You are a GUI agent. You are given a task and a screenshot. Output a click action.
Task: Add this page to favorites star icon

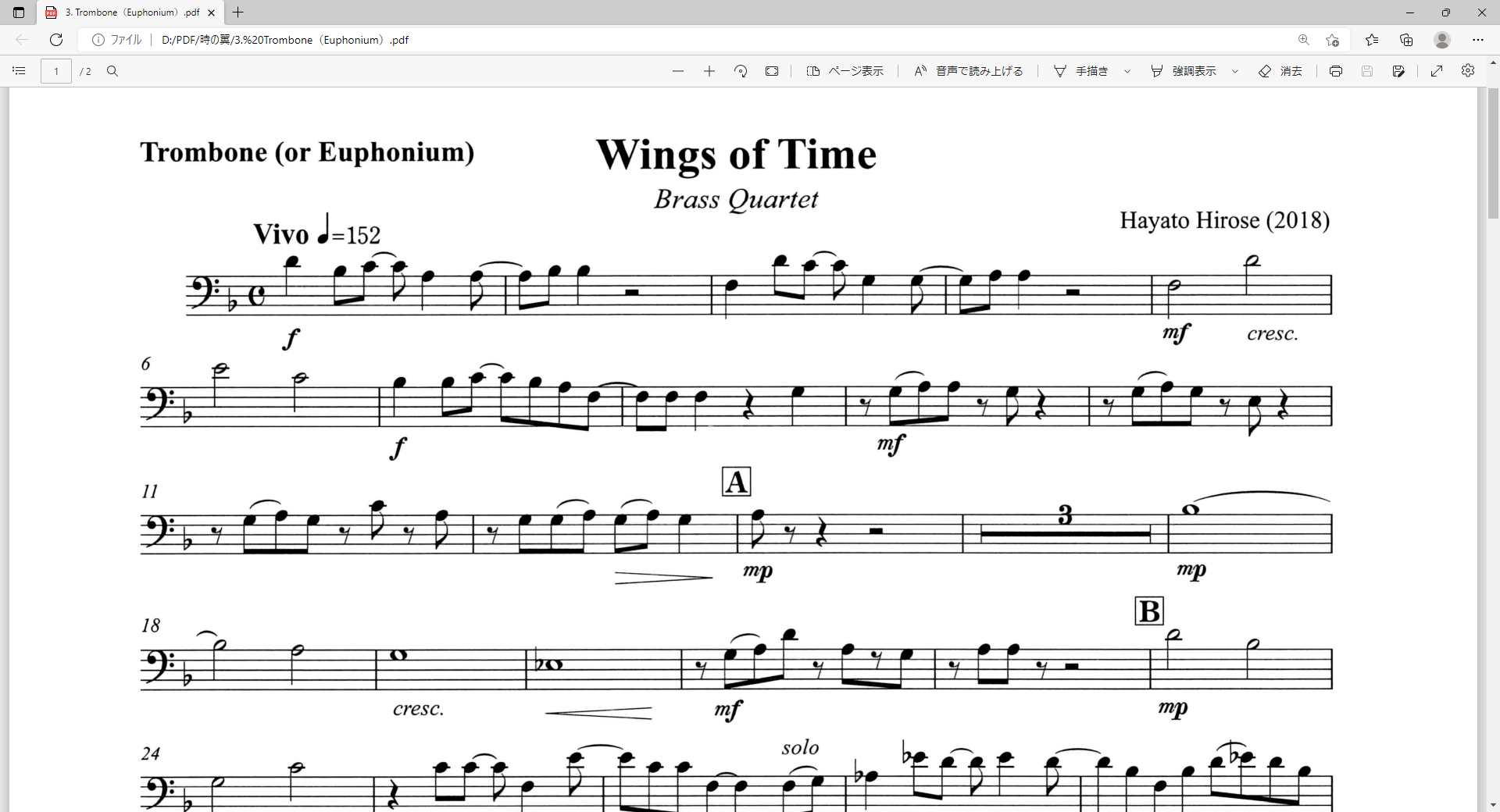(x=1333, y=40)
